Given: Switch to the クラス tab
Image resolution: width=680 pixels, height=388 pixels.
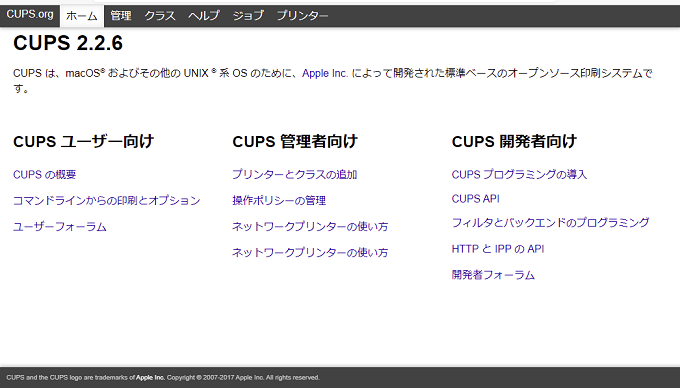Looking at the screenshot, I should (160, 16).
